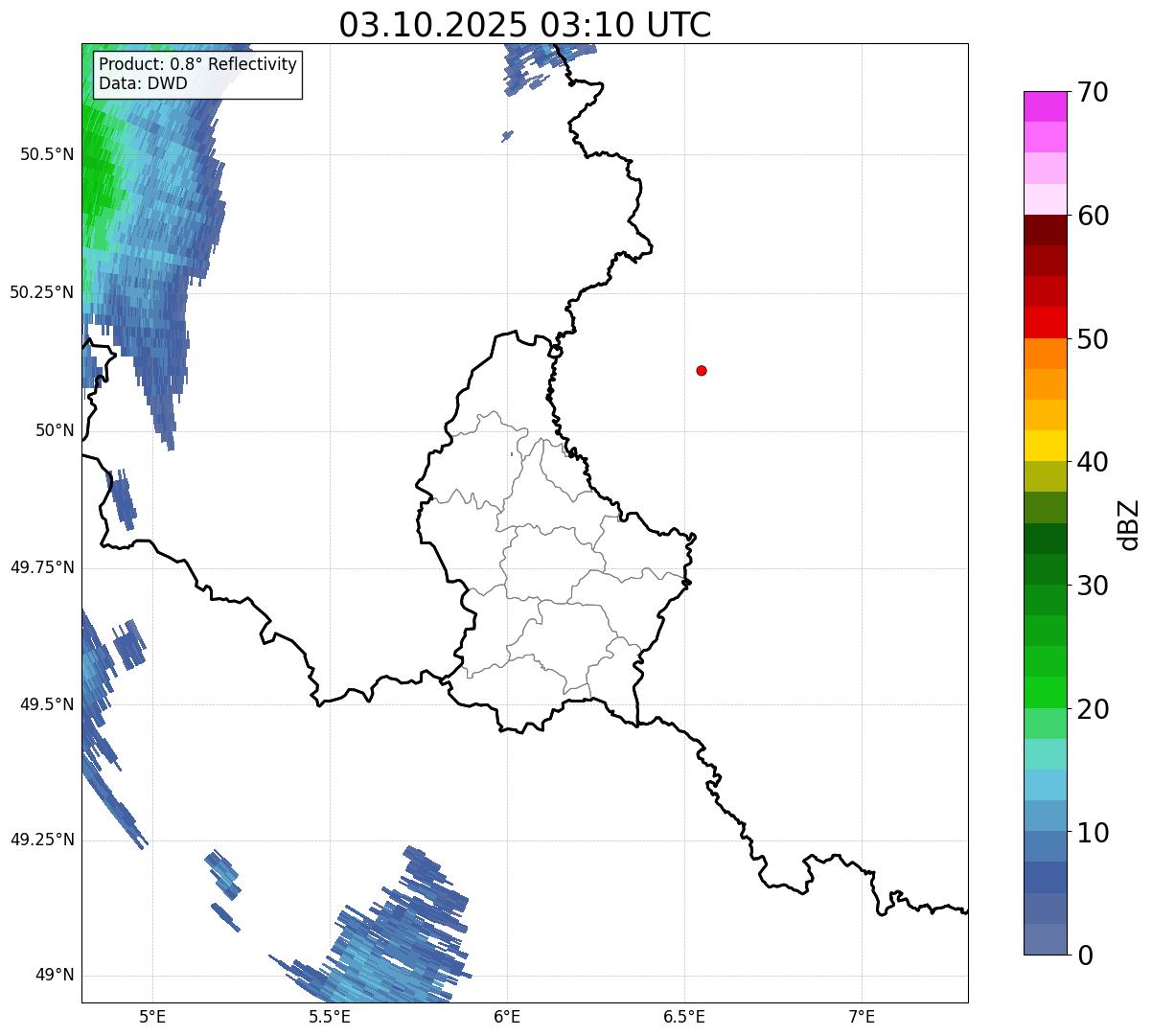Screen dimensions: 1152x1036
Task: Click the magenta swatch at top of colorbar
Action: pyautogui.click(x=1046, y=106)
